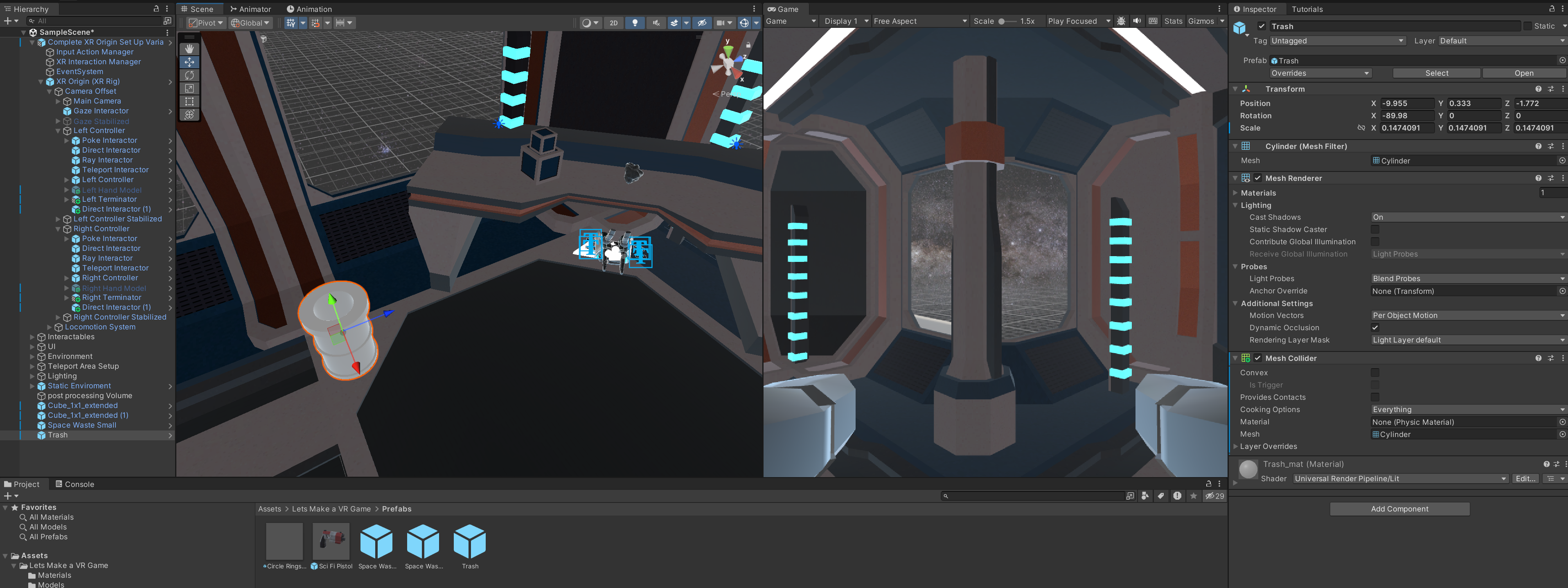
Task: Select the Scale tool
Action: [x=189, y=88]
